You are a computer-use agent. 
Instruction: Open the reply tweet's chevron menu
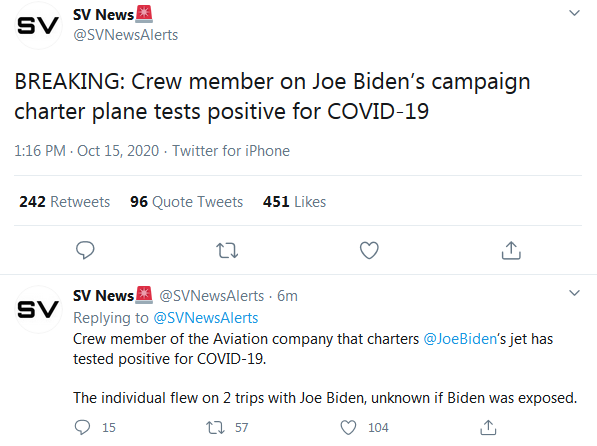(x=574, y=293)
